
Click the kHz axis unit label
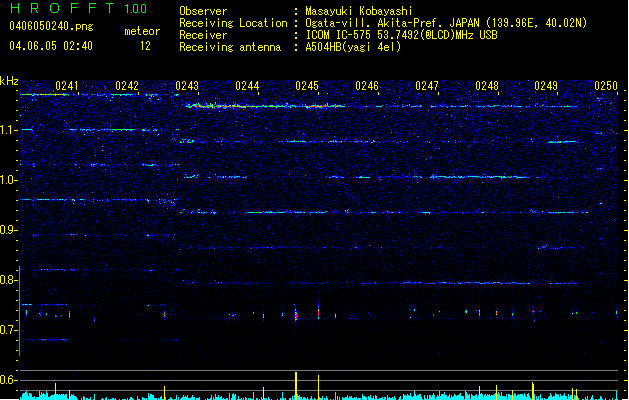(9, 81)
